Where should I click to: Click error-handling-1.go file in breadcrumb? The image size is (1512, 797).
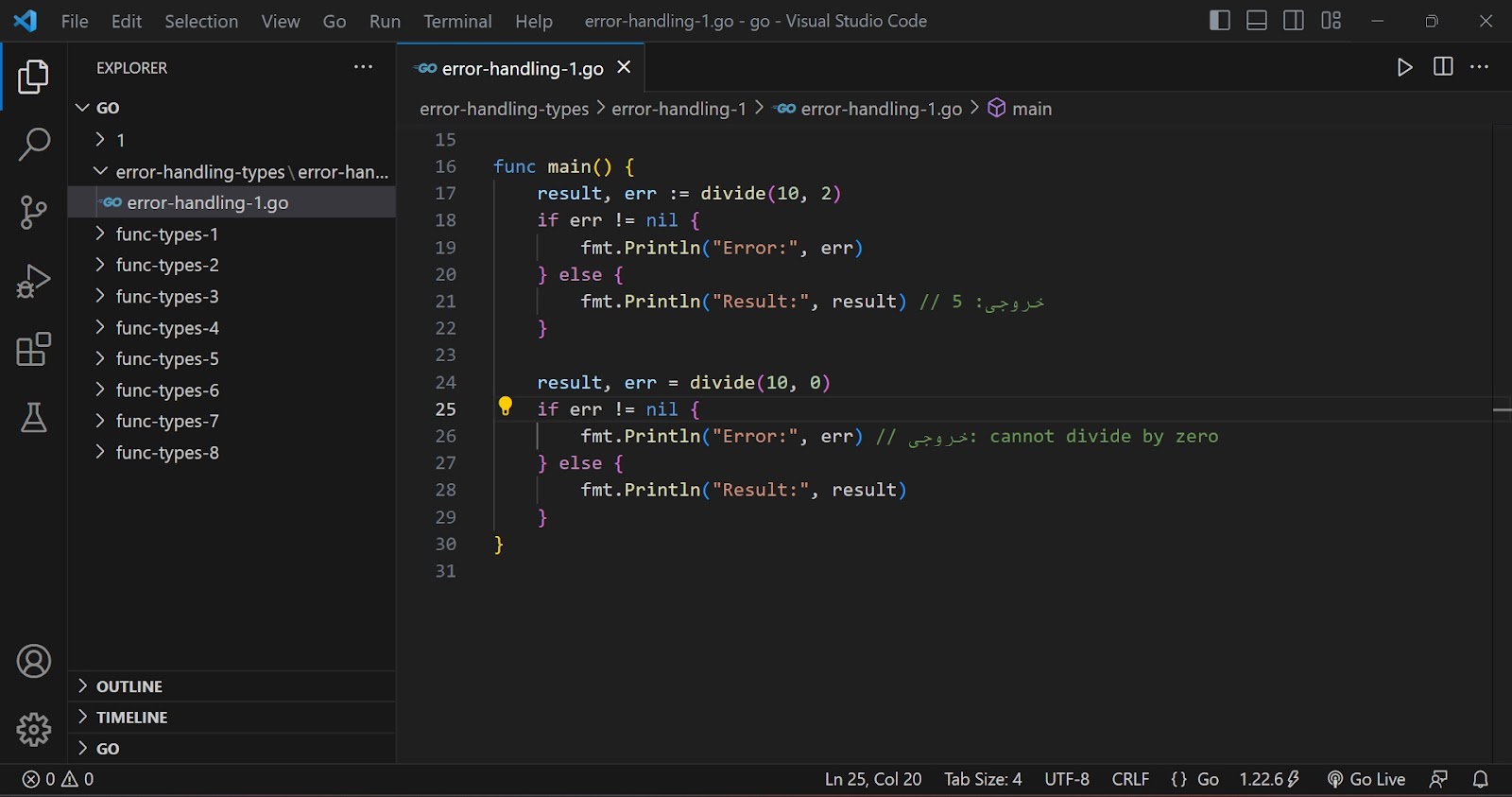(869, 109)
